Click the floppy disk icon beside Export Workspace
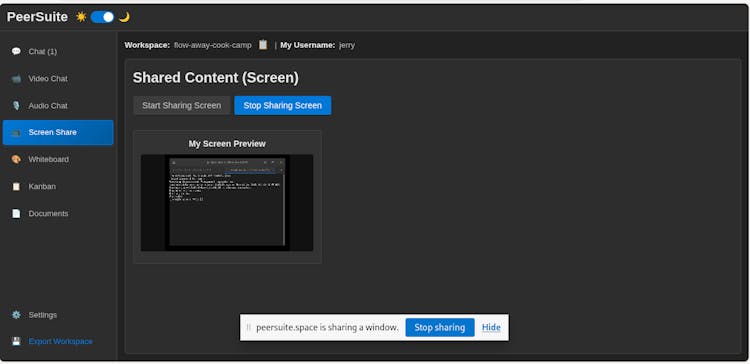 coord(16,342)
